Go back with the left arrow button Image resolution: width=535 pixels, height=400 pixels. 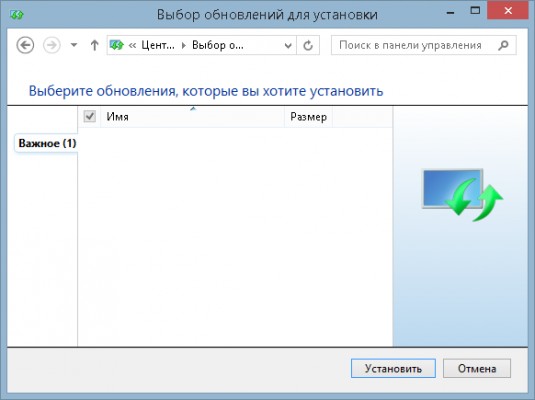point(25,45)
